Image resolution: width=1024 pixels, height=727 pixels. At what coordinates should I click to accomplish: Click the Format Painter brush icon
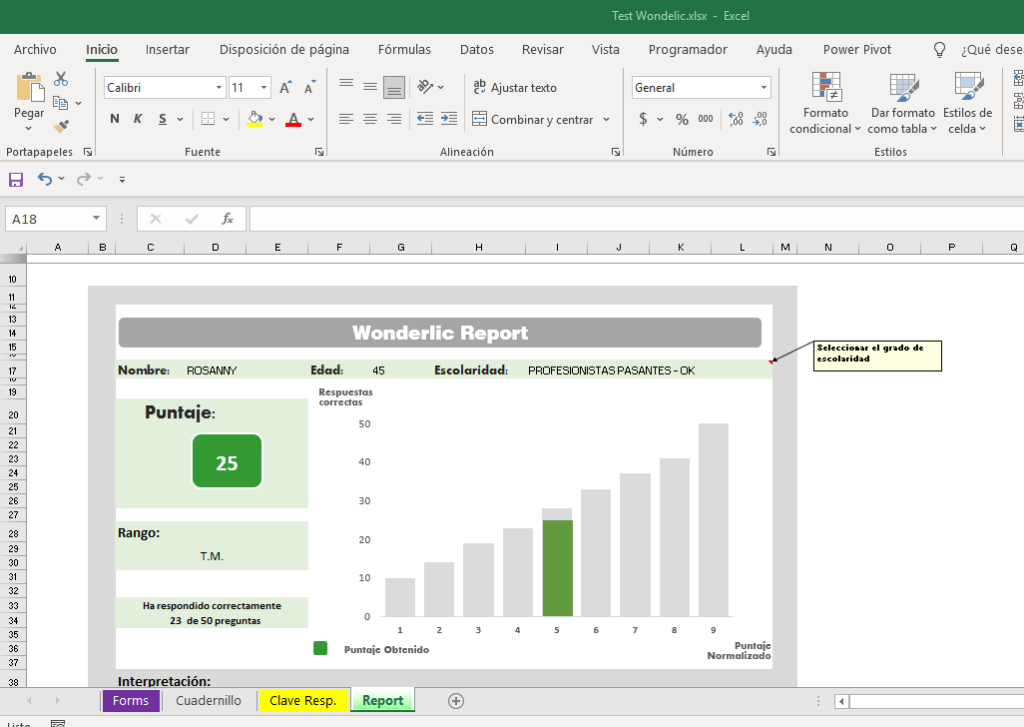click(61, 126)
